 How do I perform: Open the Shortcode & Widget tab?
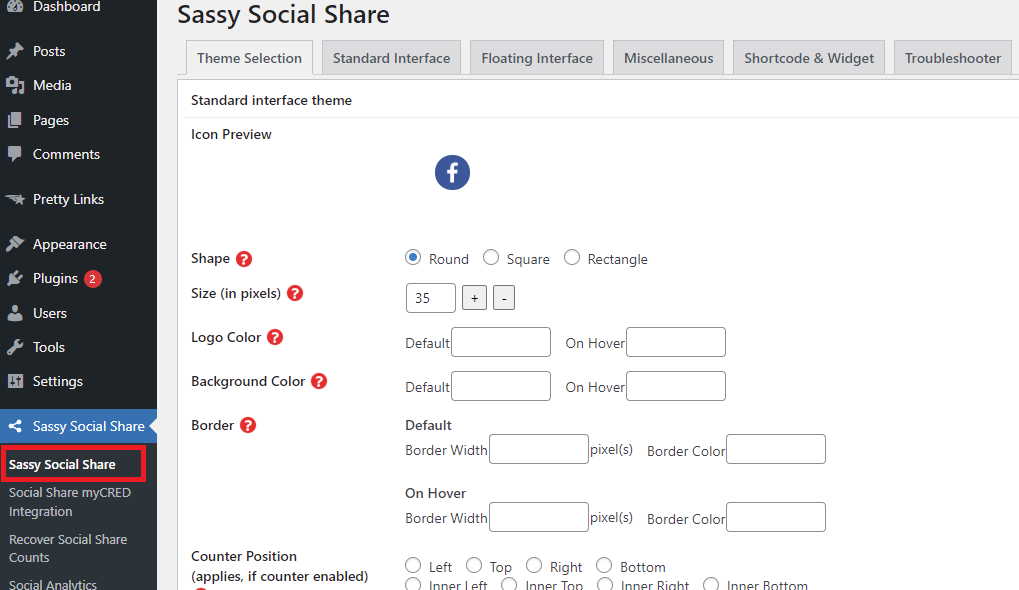click(x=808, y=58)
